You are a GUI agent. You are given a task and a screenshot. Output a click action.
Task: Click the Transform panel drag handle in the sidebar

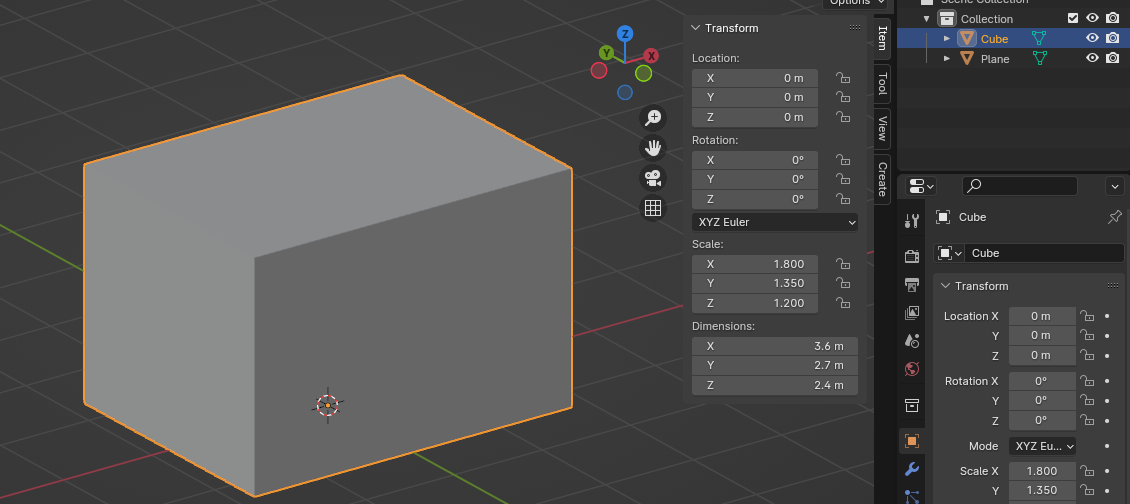coord(855,27)
